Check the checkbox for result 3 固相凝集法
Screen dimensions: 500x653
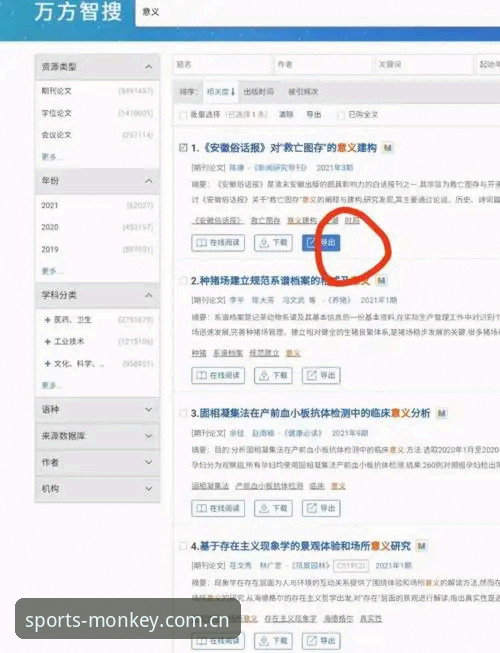(183, 413)
